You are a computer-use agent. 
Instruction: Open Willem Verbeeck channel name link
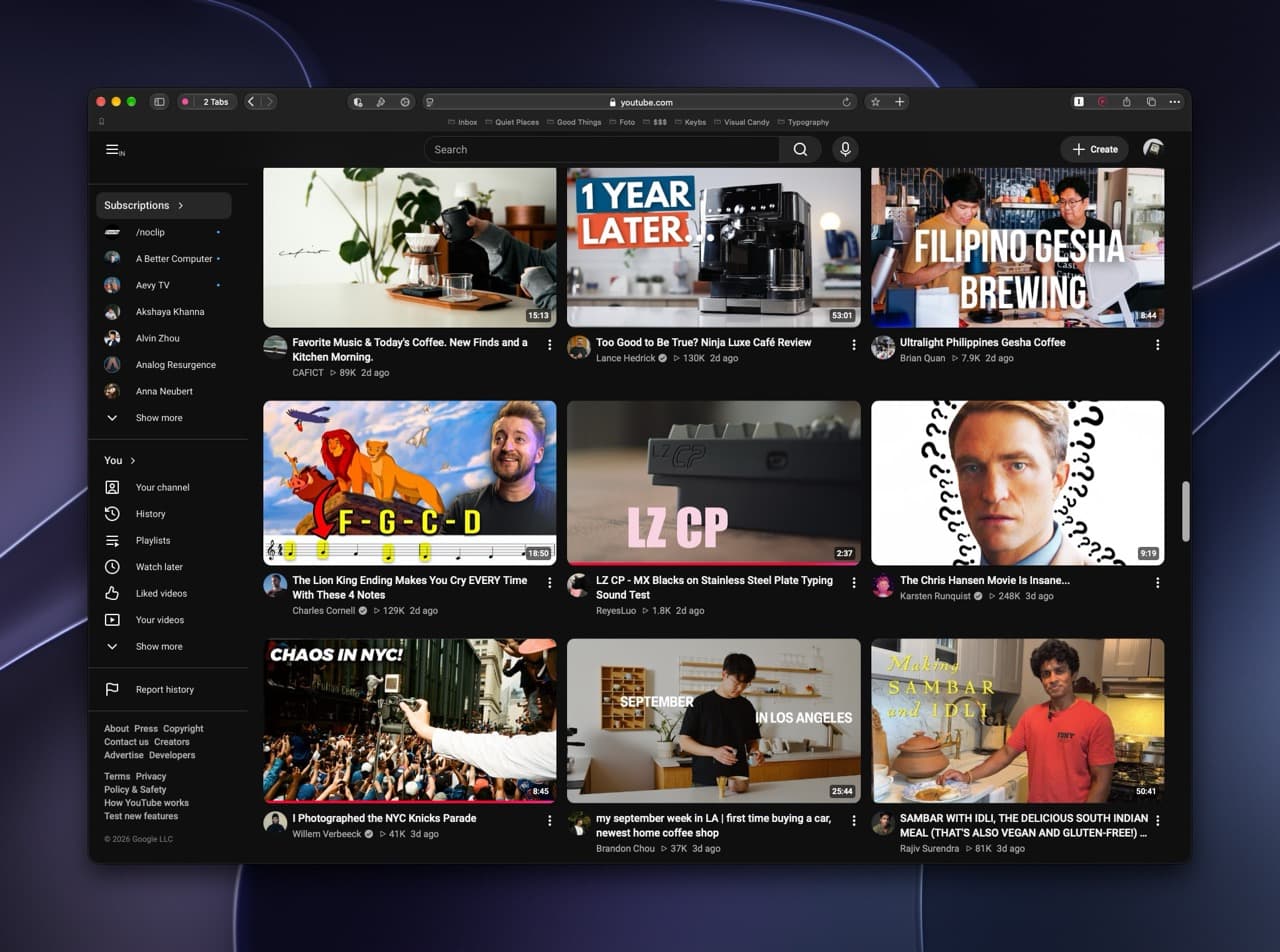[326, 834]
